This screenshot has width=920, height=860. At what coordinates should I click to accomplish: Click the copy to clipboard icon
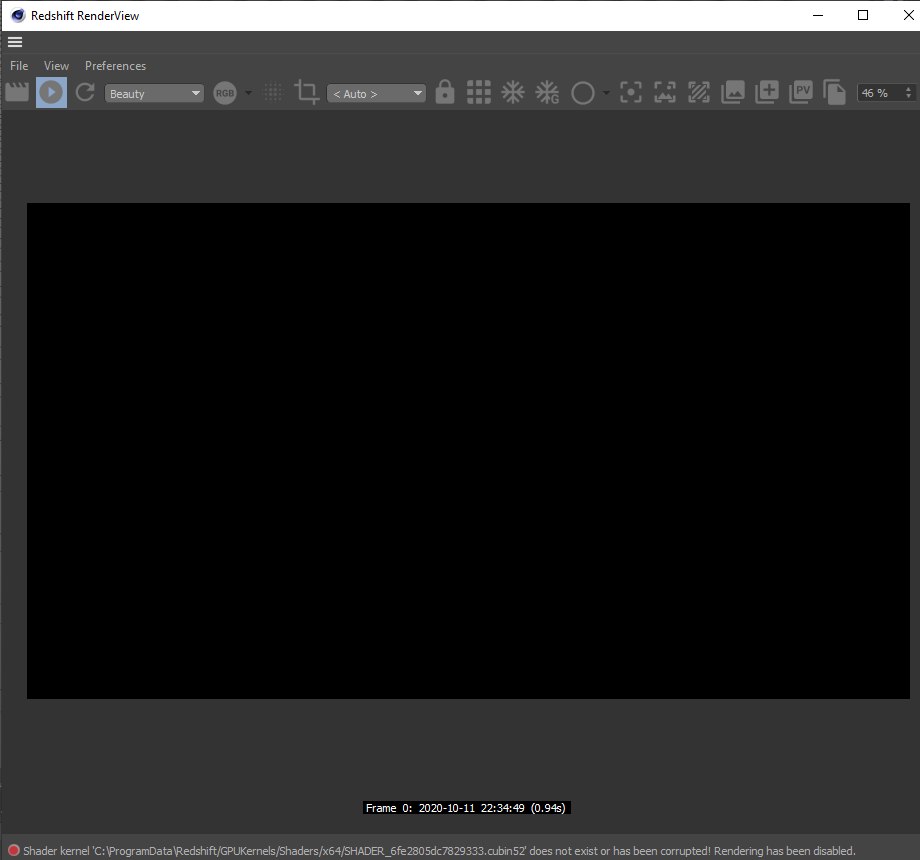834,92
